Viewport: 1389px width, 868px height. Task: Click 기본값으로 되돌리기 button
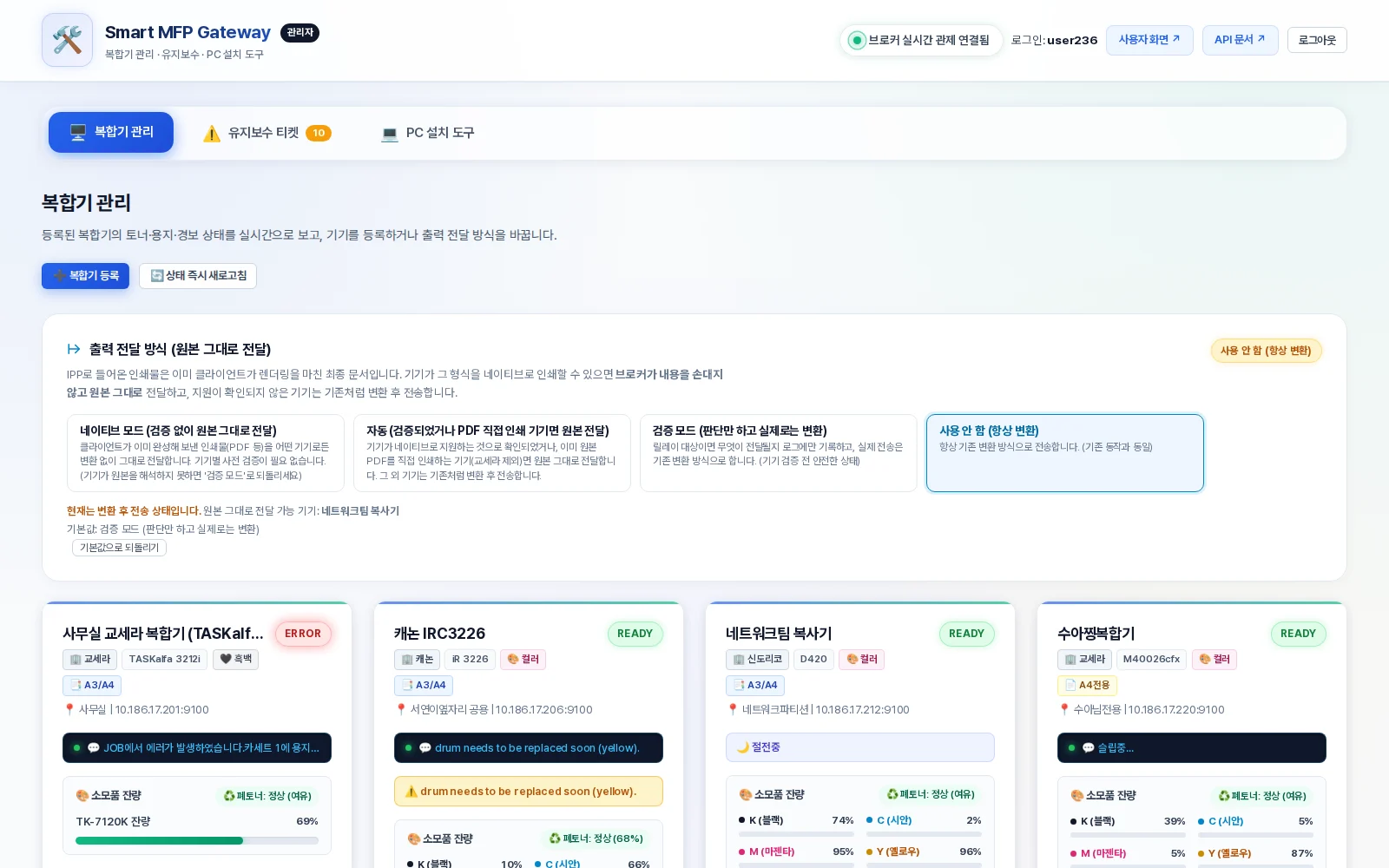pyautogui.click(x=119, y=548)
